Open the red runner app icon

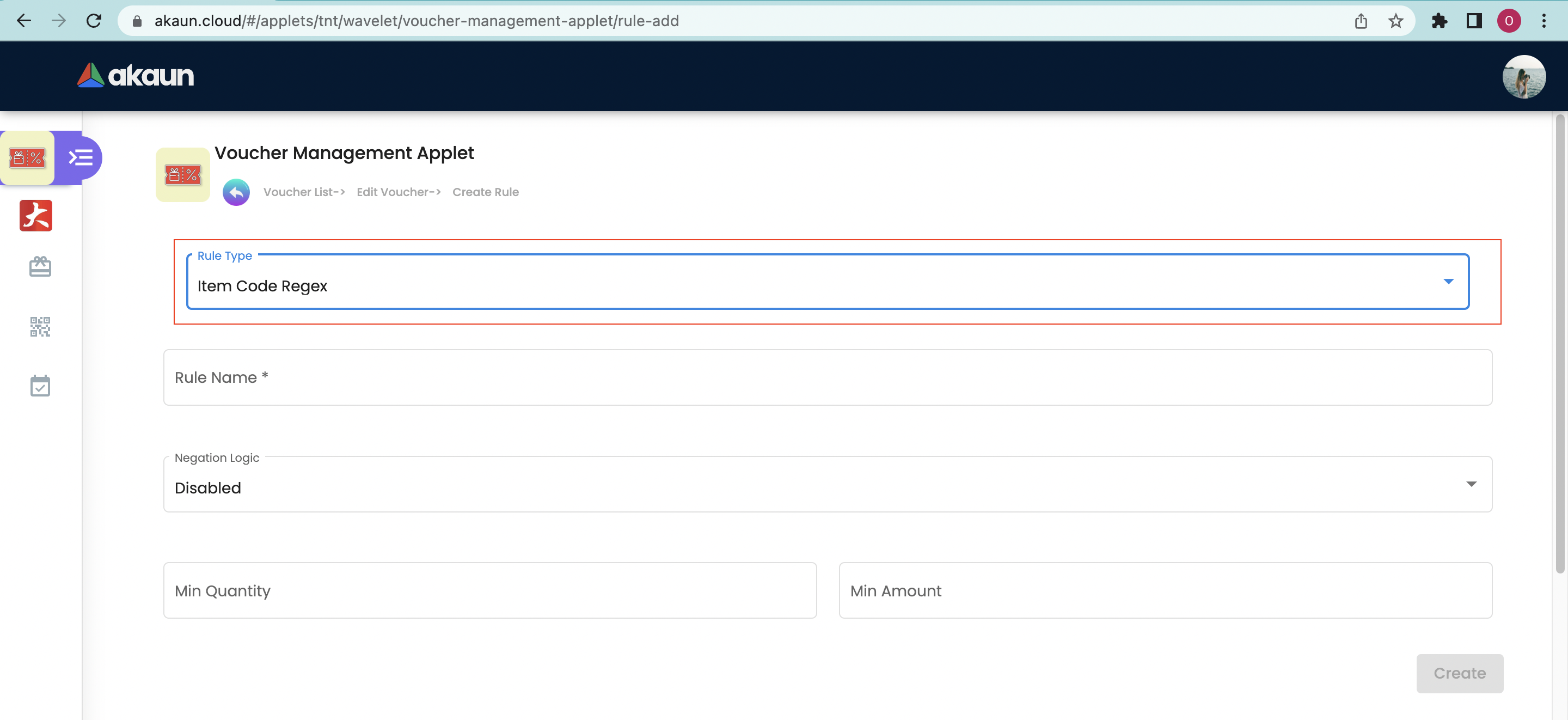coord(36,216)
